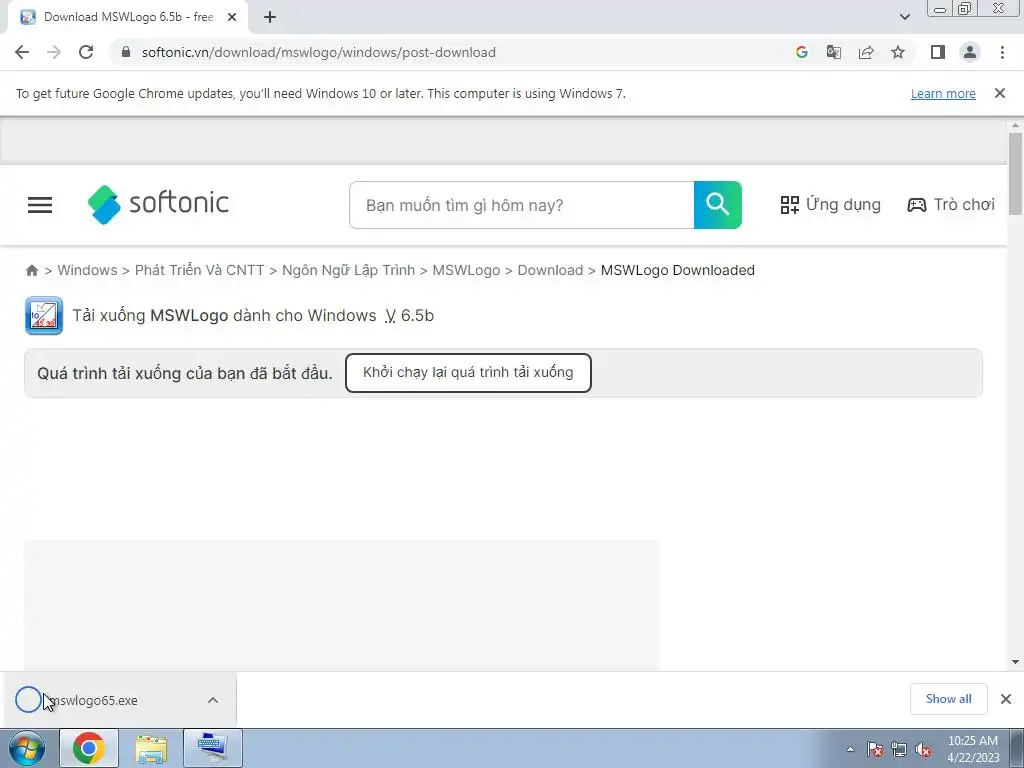The height and width of the screenshot is (768, 1024).
Task: Close the downloads bar
Action: (x=1006, y=699)
